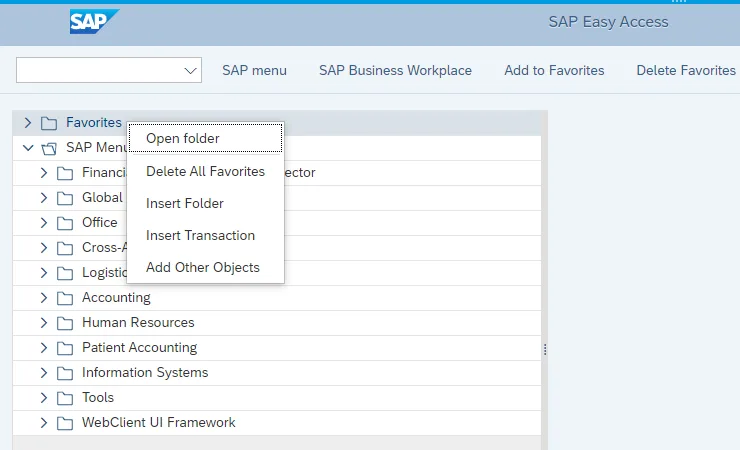Select Insert Folder in context menu

tap(206, 203)
